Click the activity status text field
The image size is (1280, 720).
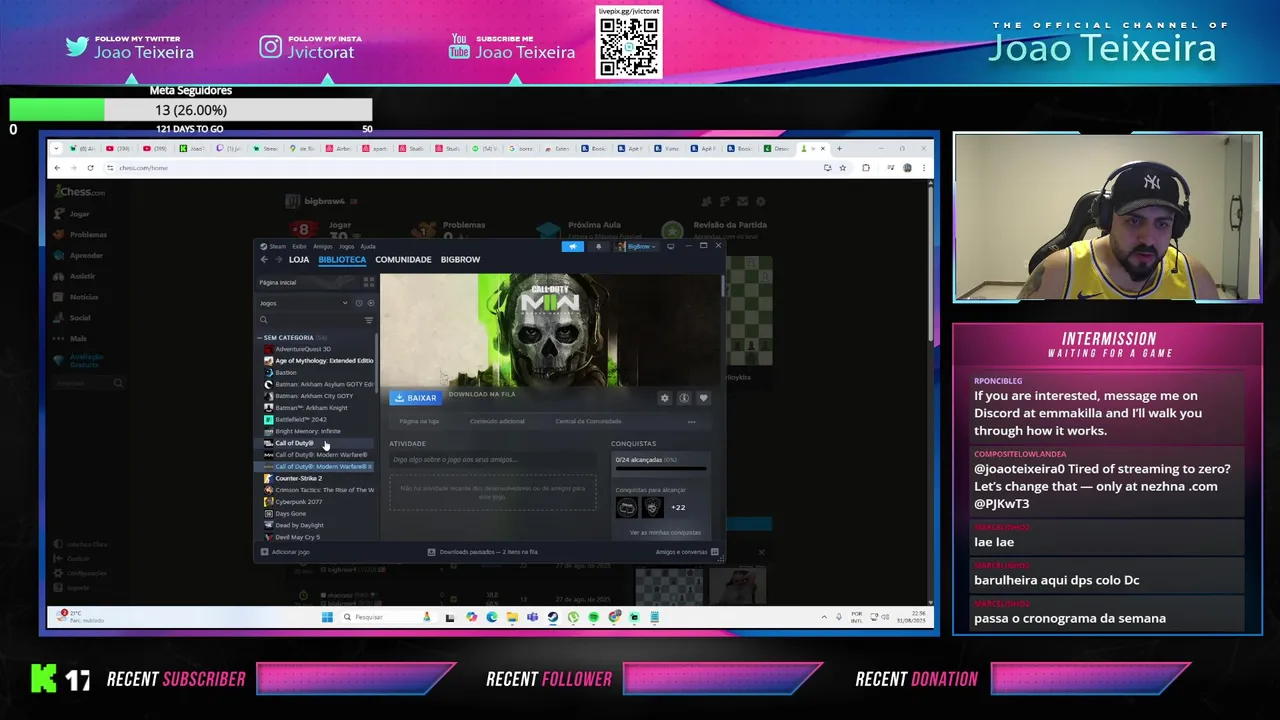pyautogui.click(x=492, y=460)
